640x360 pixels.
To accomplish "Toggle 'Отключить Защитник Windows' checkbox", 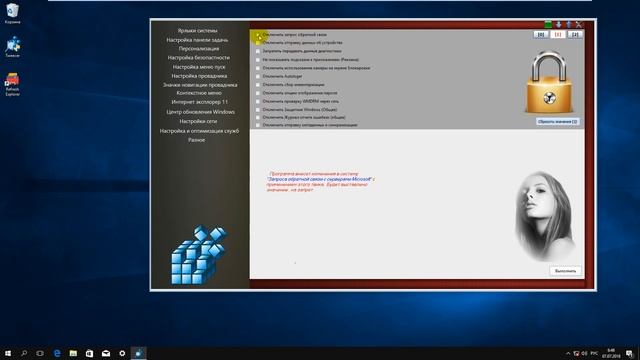I will click(x=258, y=109).
